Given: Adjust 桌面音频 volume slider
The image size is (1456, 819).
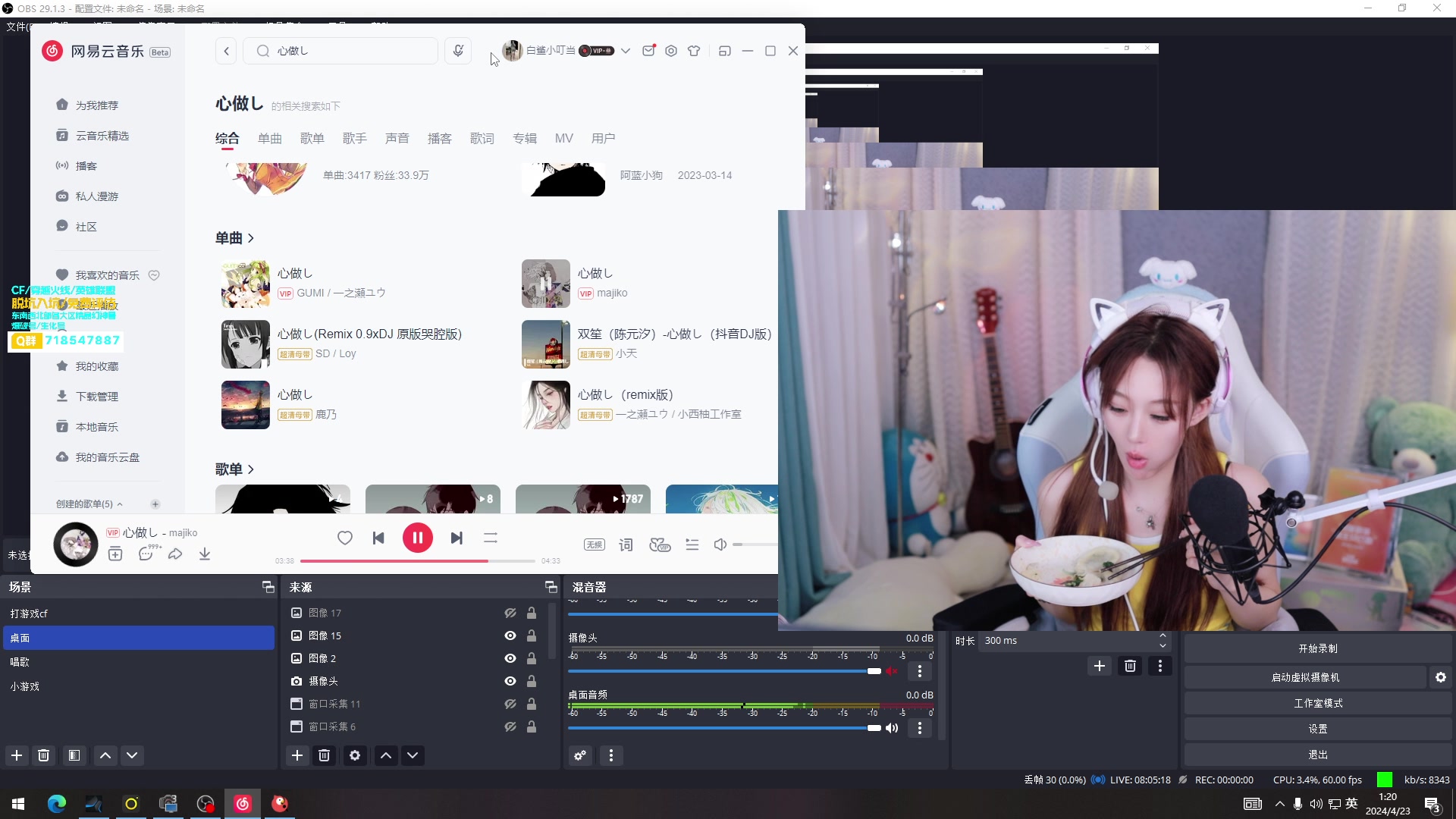Looking at the screenshot, I should click(724, 728).
